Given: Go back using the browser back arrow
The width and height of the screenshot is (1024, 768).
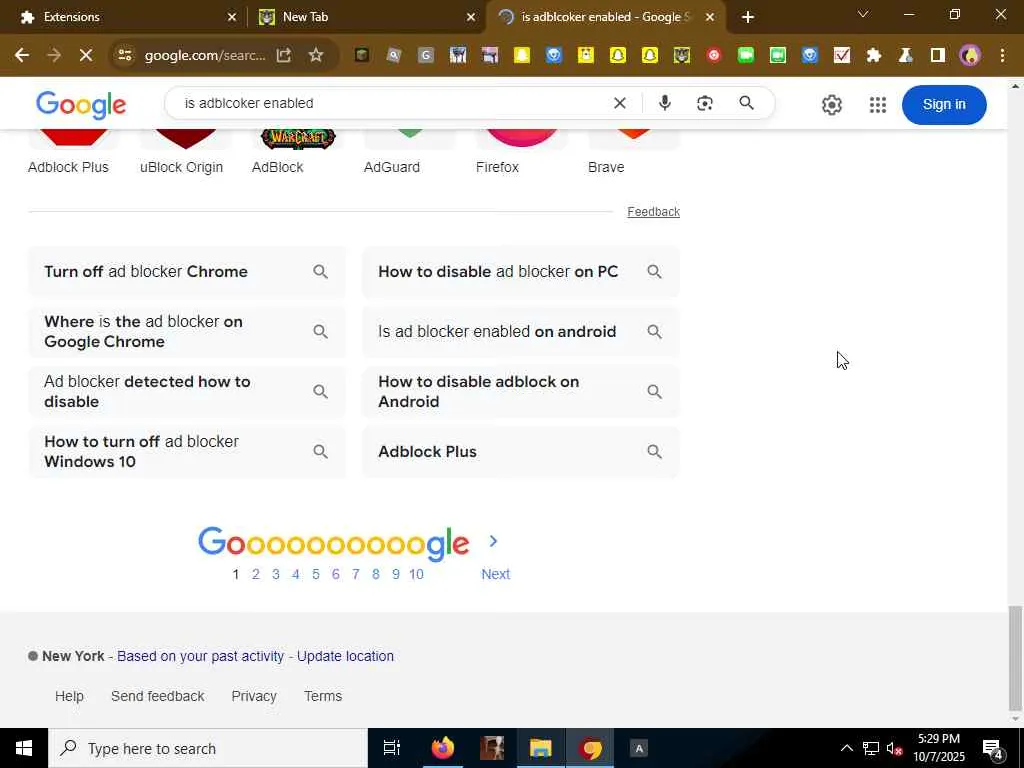Looking at the screenshot, I should point(22,56).
